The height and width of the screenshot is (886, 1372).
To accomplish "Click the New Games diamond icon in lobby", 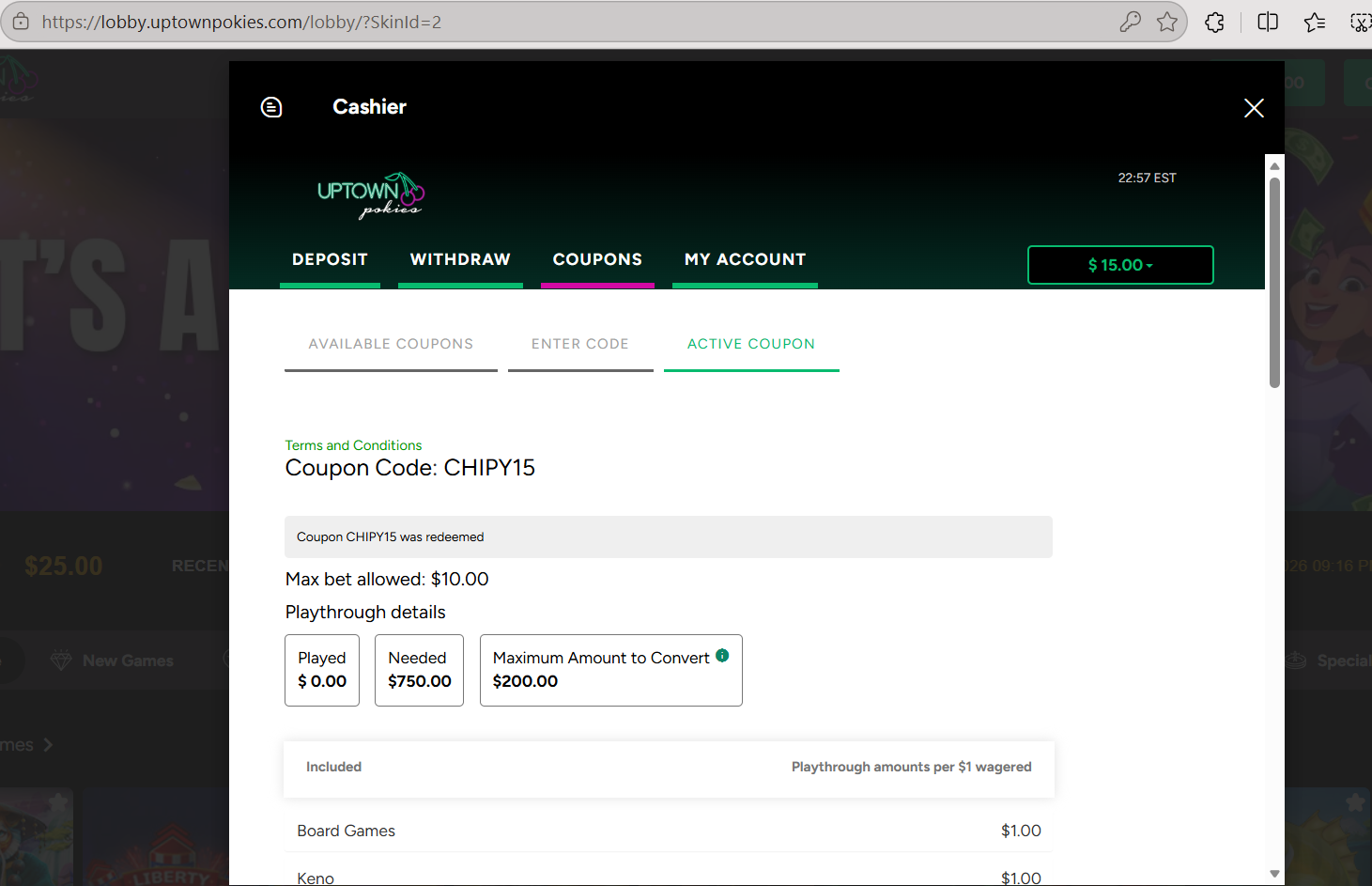I will [x=61, y=661].
